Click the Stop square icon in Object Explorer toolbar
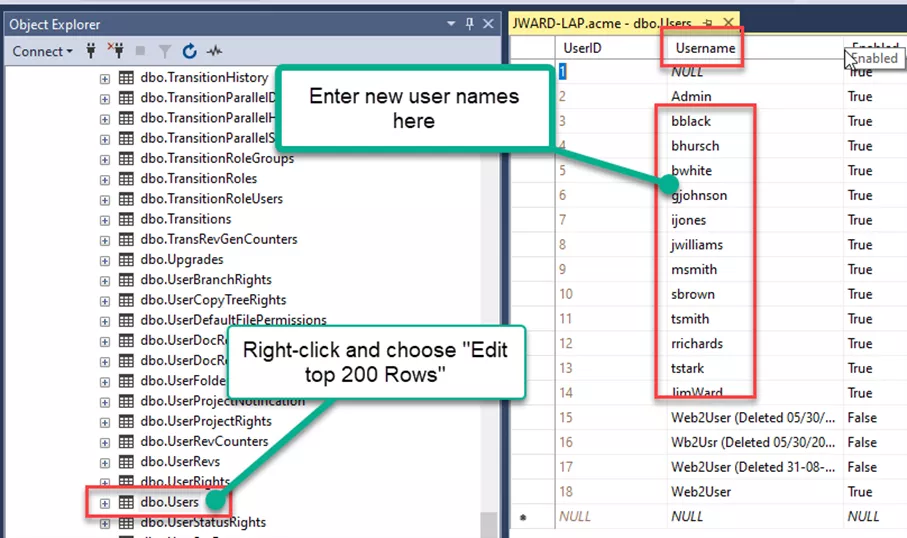This screenshot has width=907, height=538. pyautogui.click(x=140, y=51)
